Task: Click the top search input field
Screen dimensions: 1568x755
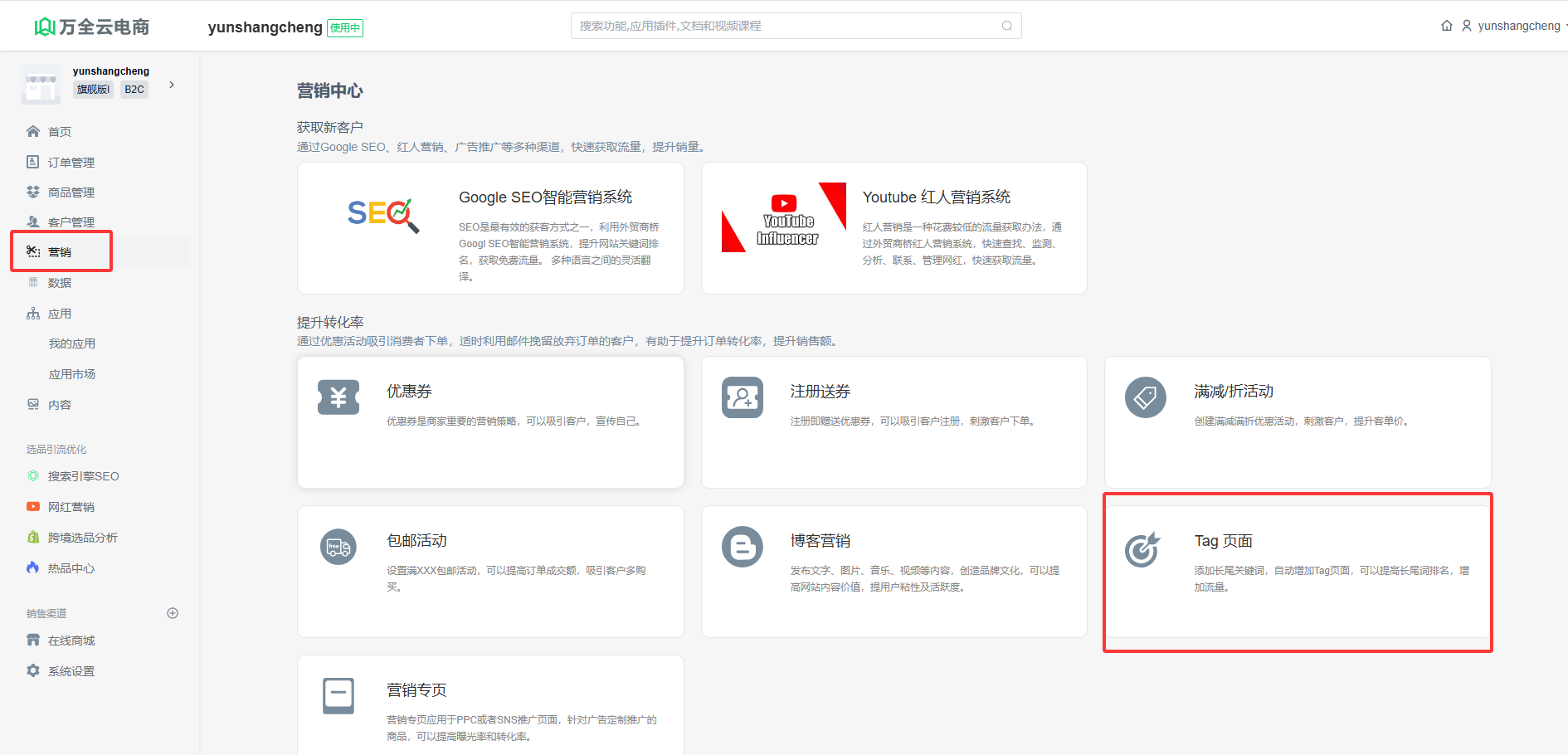Action: 786,26
